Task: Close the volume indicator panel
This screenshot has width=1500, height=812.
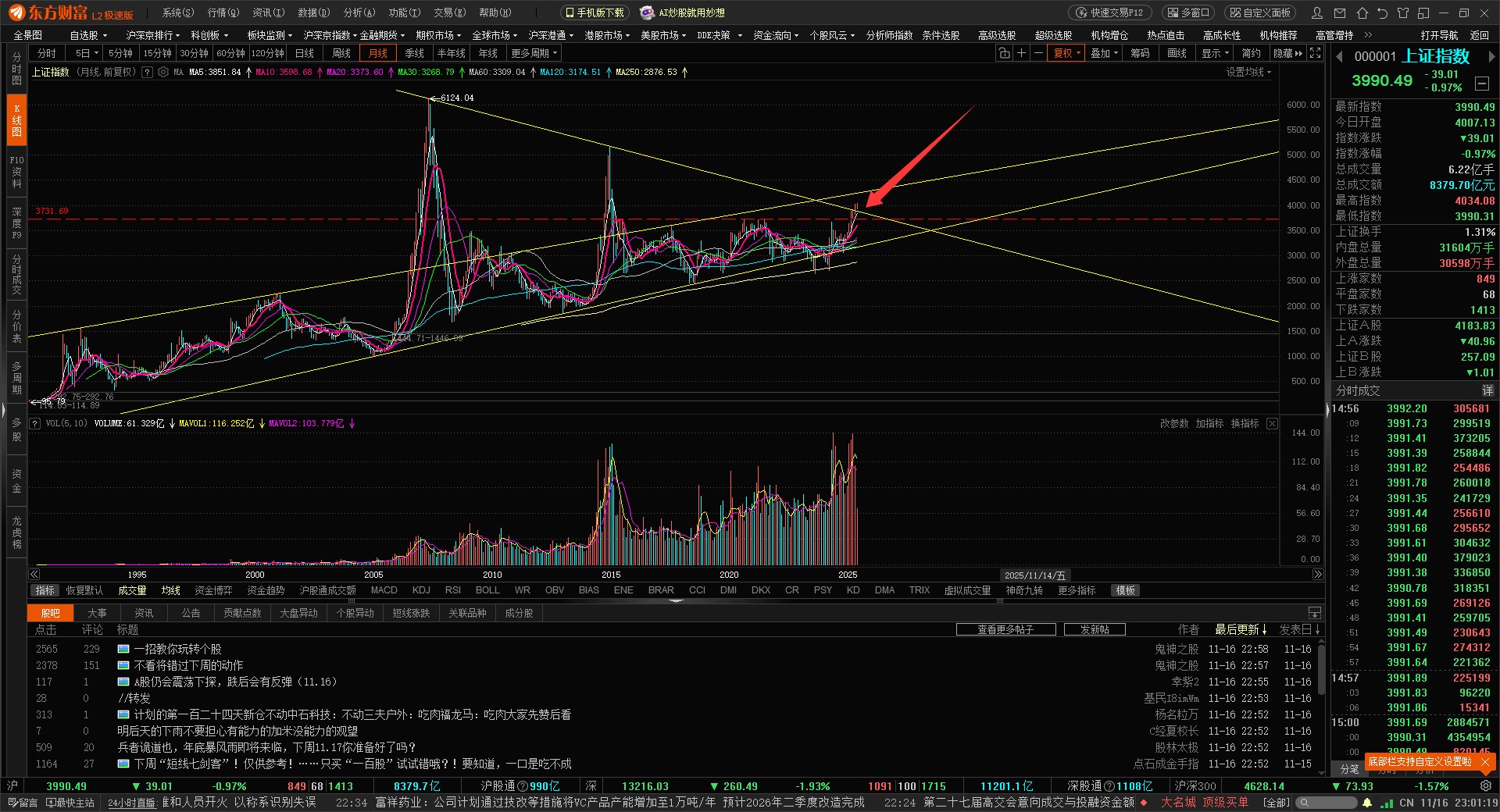Action: point(1272,423)
